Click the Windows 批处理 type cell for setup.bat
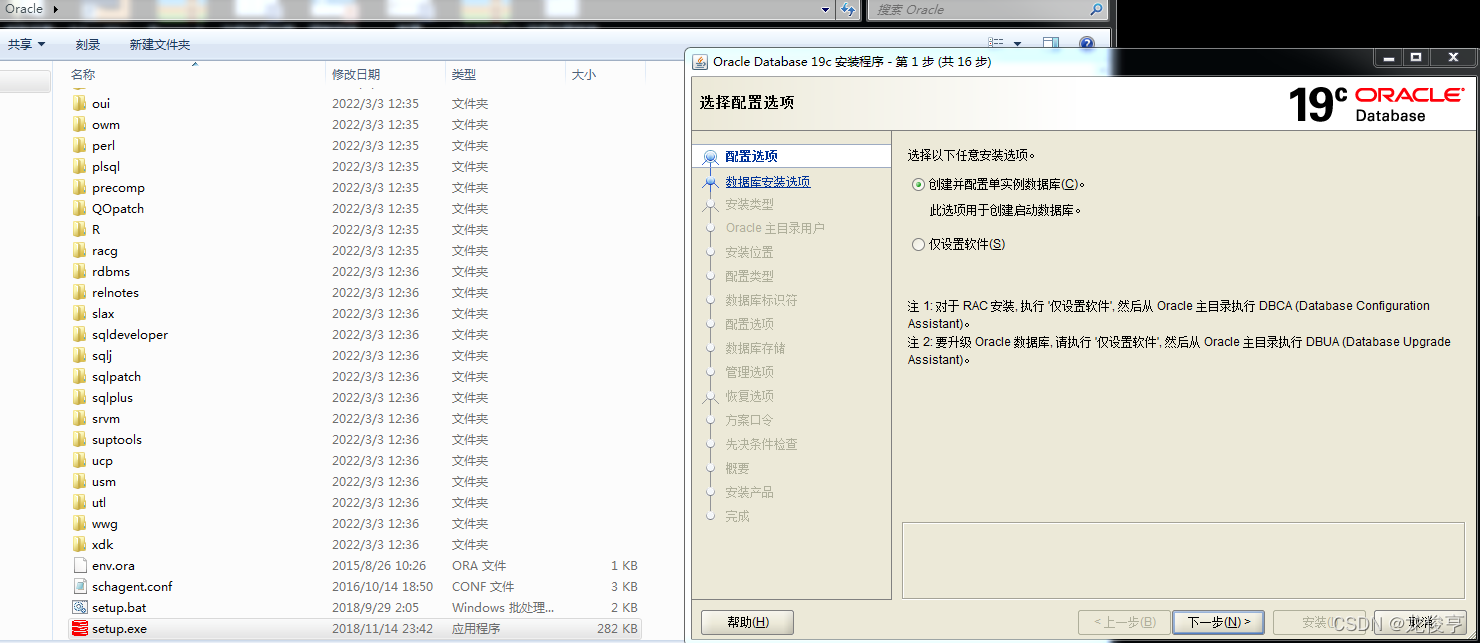 click(503, 608)
